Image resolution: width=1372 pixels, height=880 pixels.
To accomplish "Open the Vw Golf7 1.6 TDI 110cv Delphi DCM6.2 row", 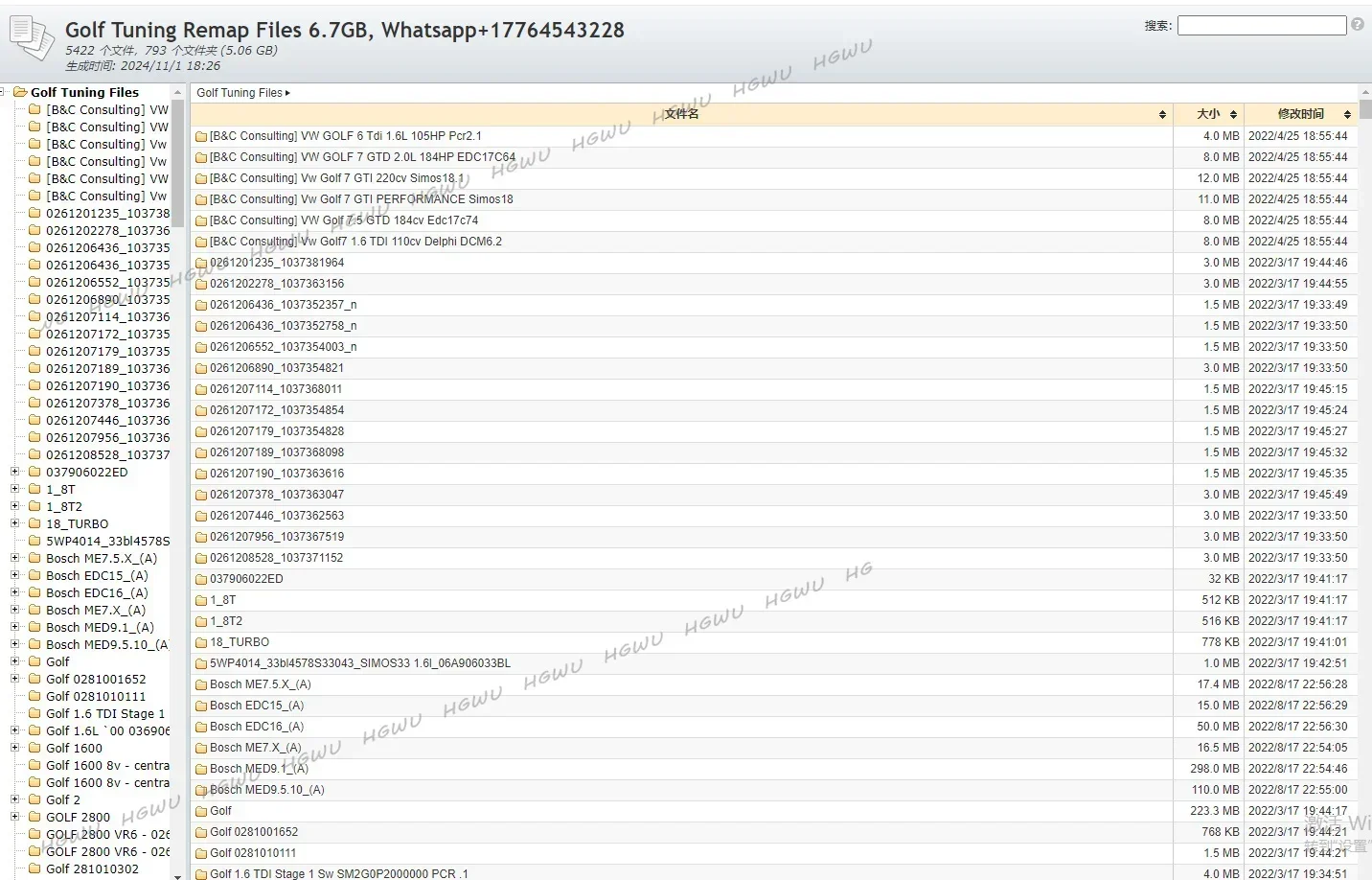I will (355, 242).
